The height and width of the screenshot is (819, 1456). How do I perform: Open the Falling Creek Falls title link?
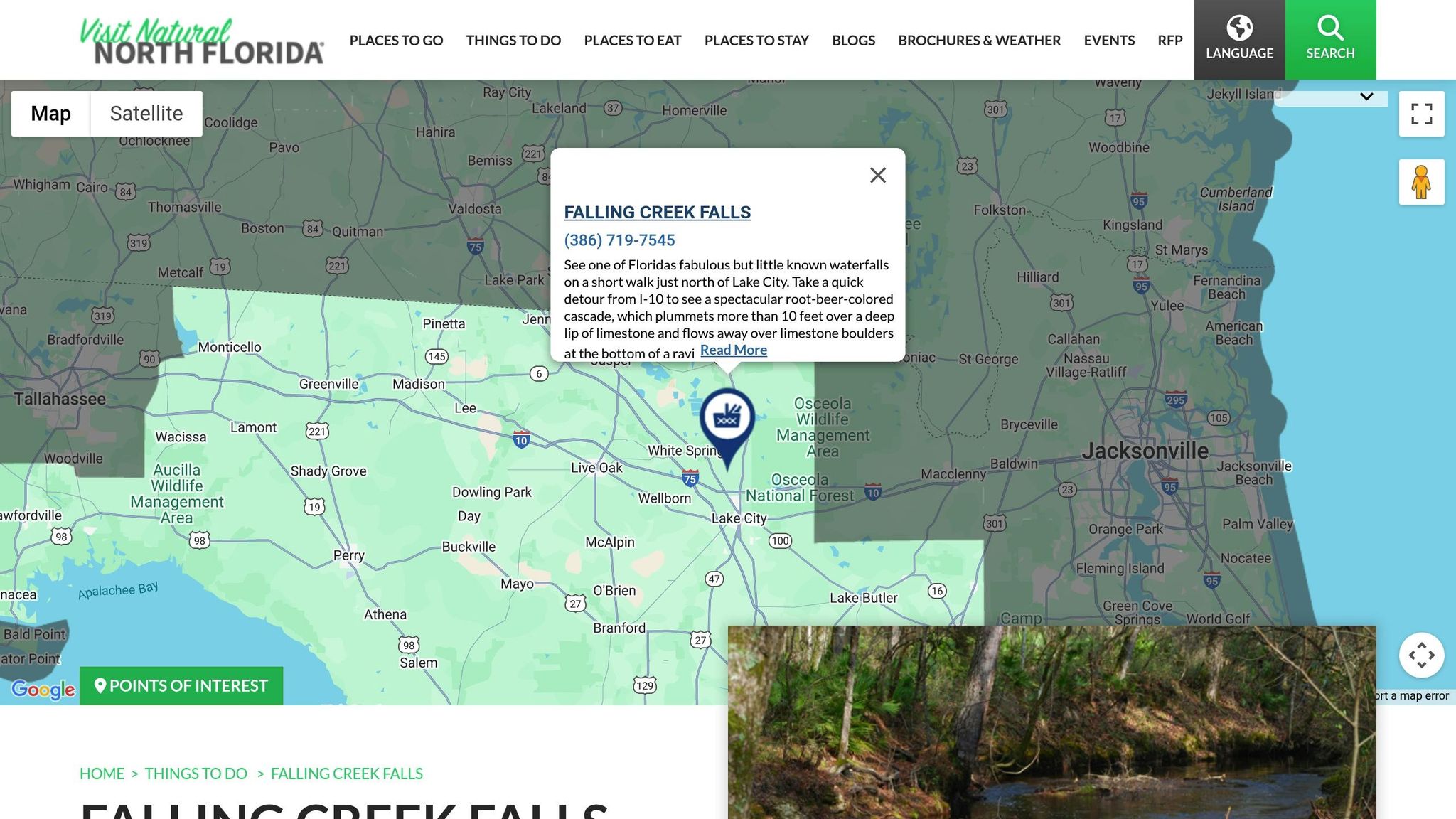coord(657,213)
